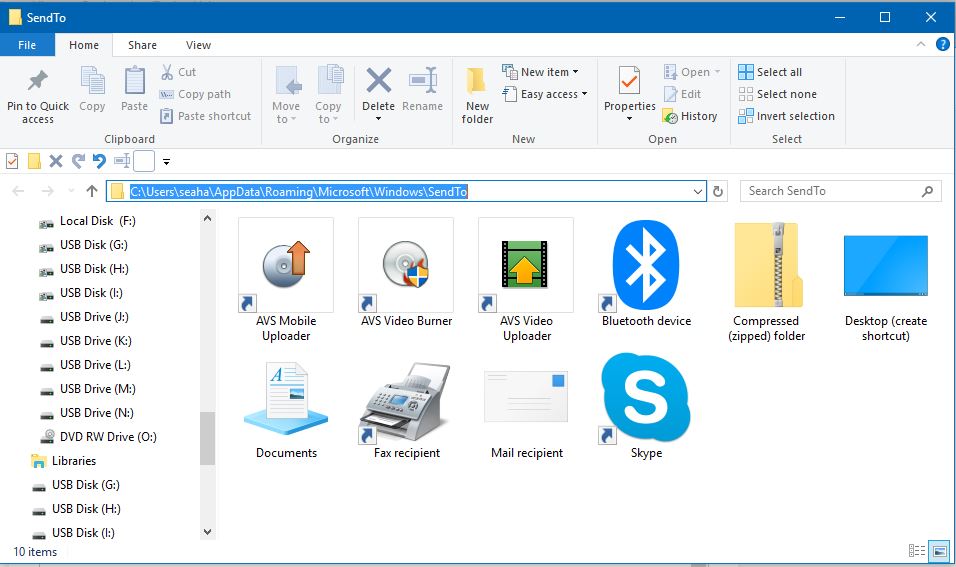
Task: Select Compressed (zipped) folder item
Action: click(766, 280)
